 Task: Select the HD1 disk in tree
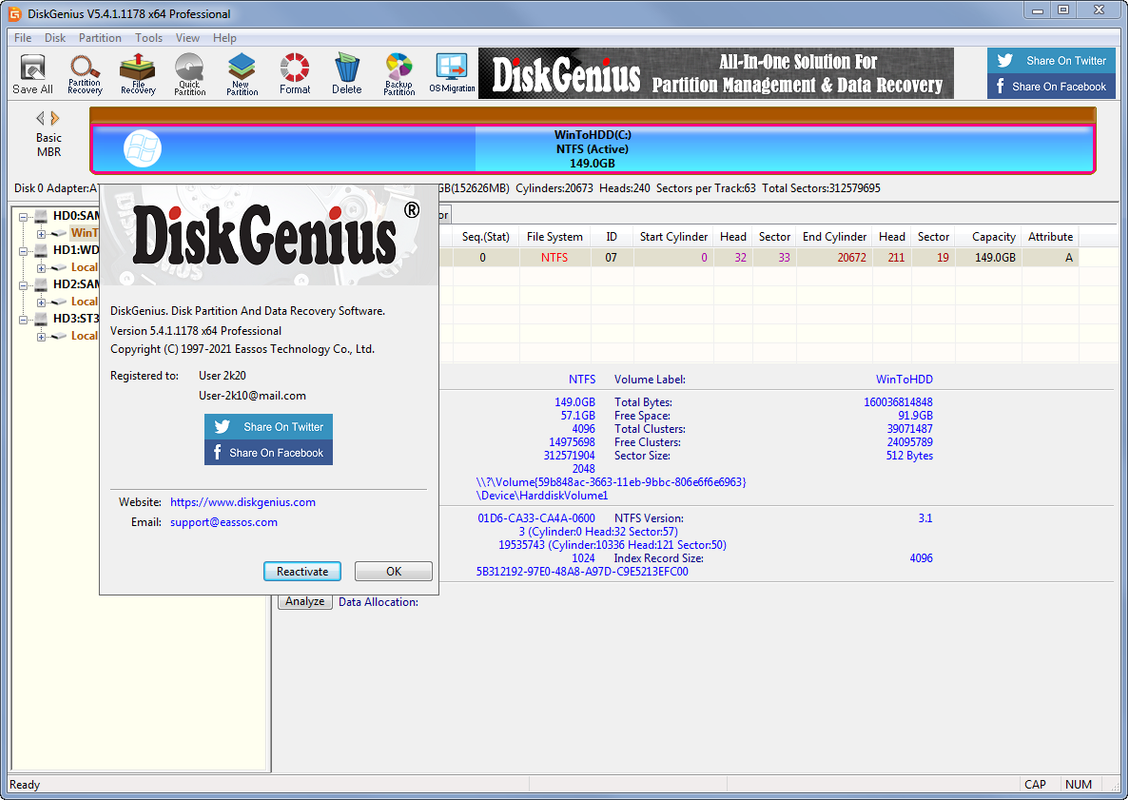[76, 250]
